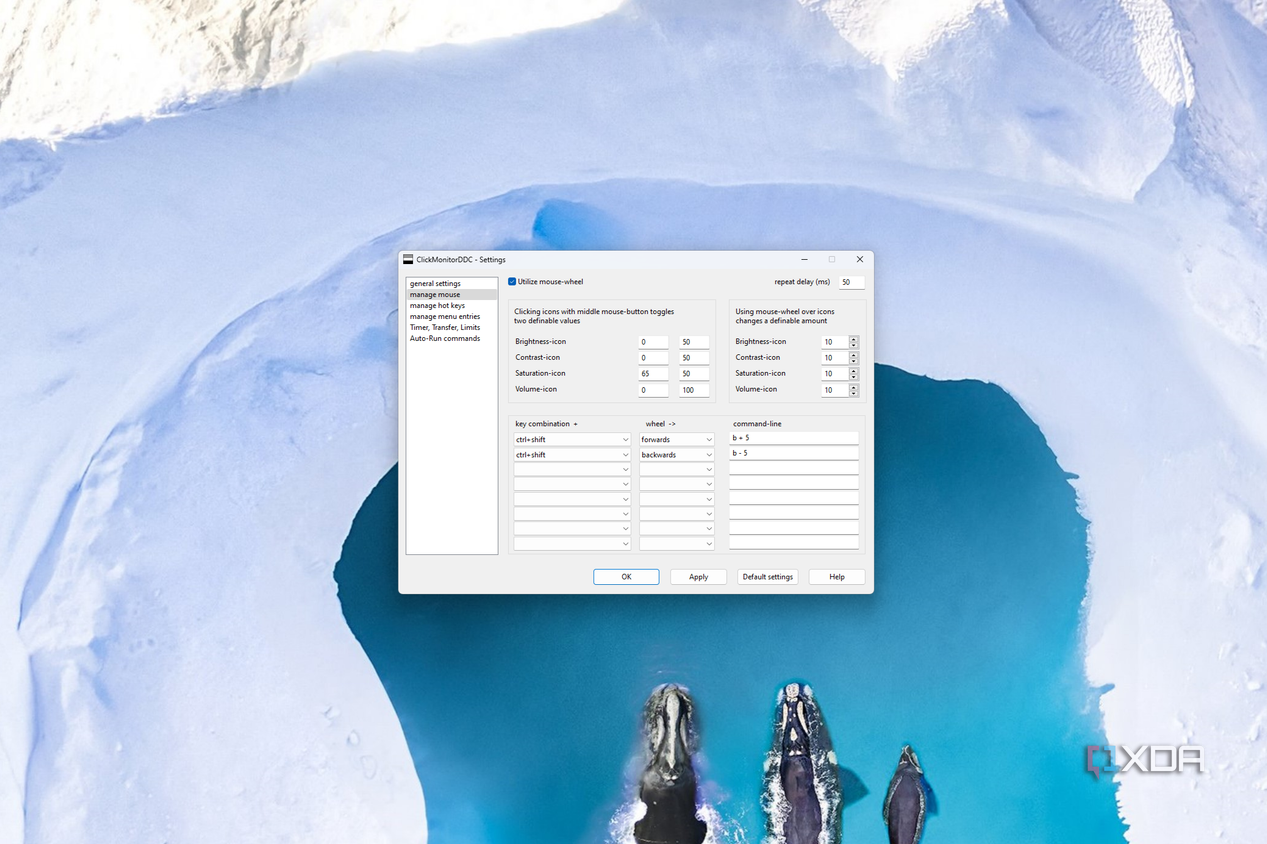Edit Saturation-icon first toggle value 65
1267x844 pixels.
point(654,374)
